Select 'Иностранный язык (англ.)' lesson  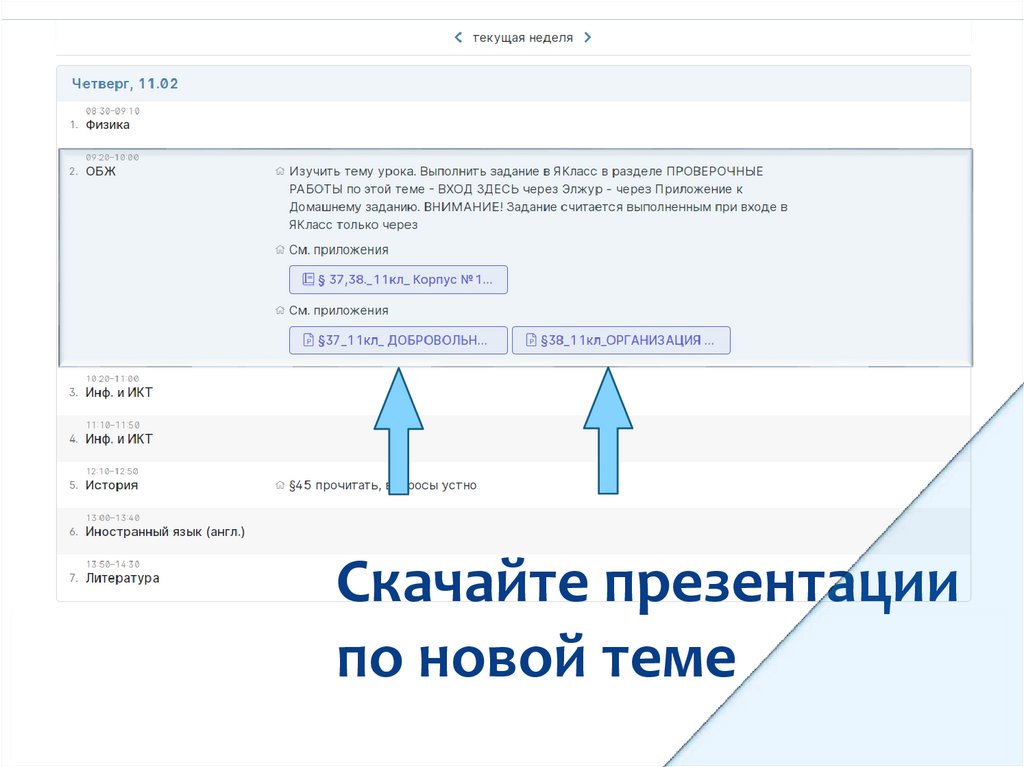tap(165, 532)
